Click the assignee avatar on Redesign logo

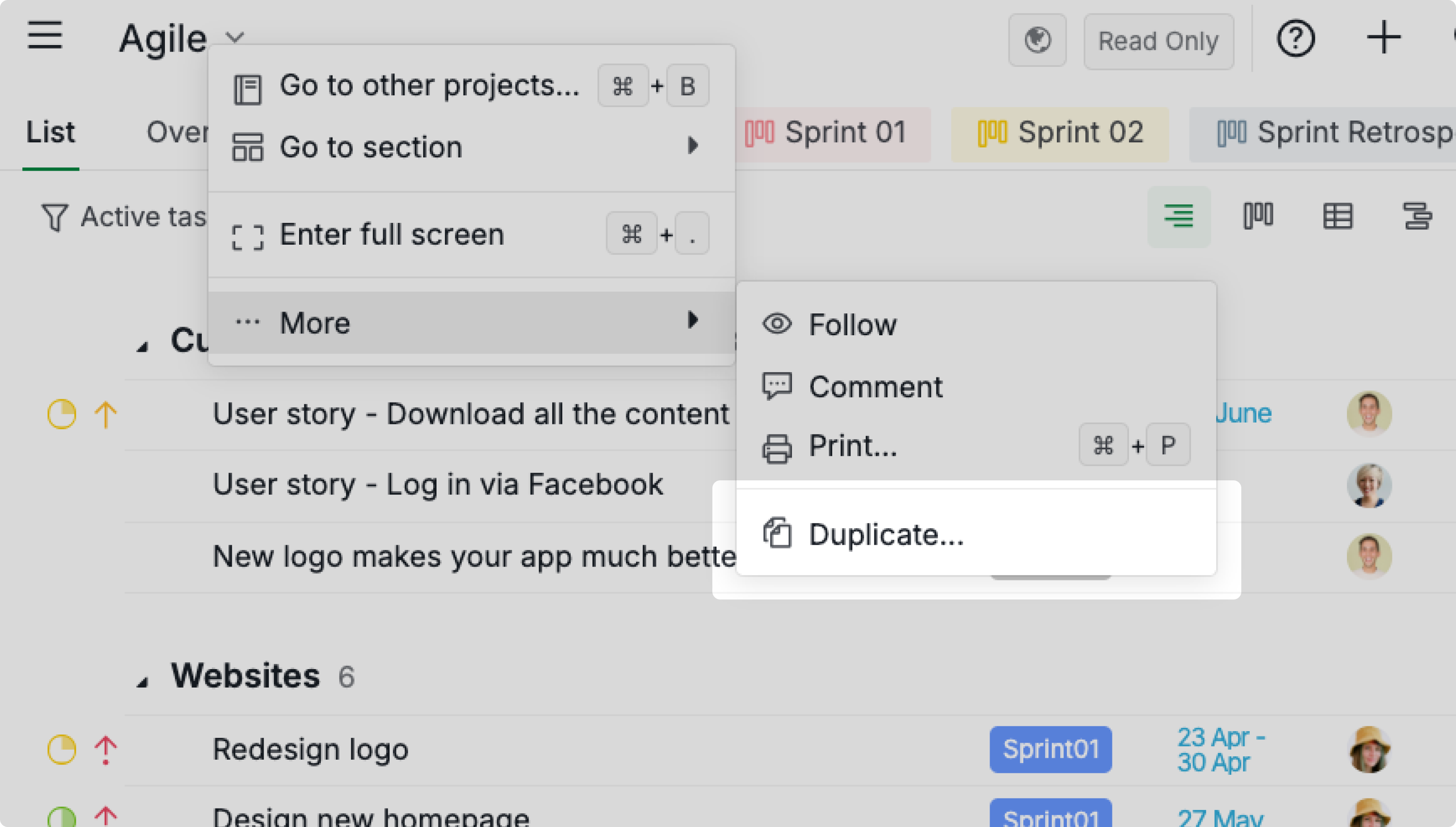1370,749
